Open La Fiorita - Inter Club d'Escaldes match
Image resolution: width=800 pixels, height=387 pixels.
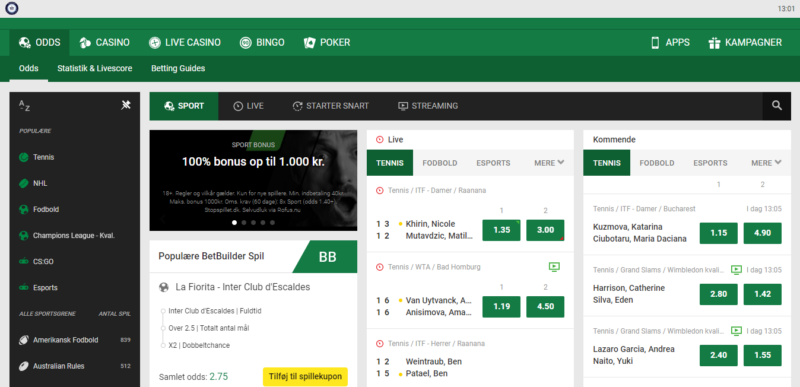(x=242, y=287)
